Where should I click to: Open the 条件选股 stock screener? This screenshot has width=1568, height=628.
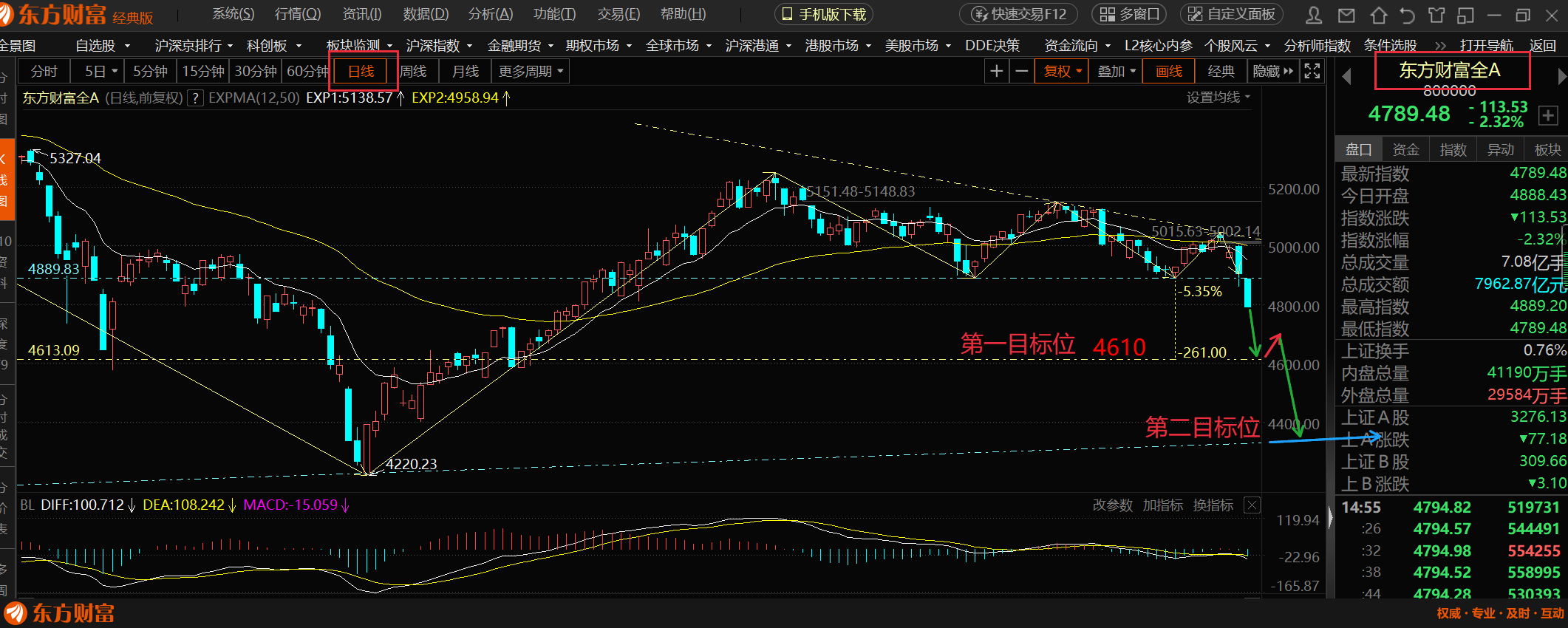[x=1390, y=46]
